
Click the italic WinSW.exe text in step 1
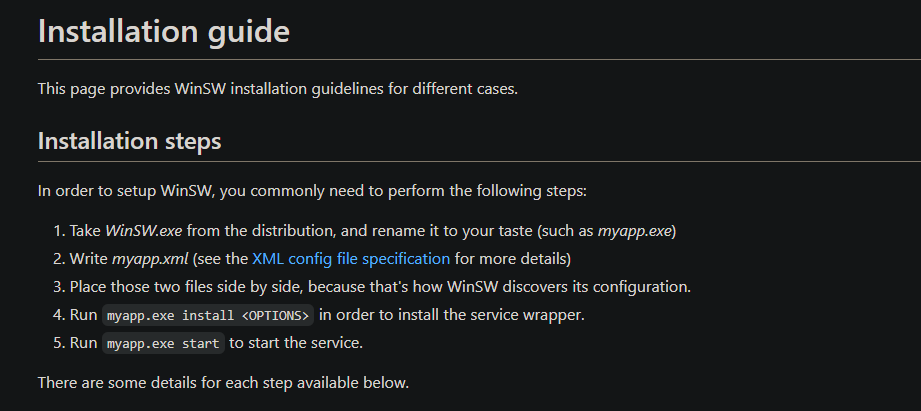[x=143, y=231]
